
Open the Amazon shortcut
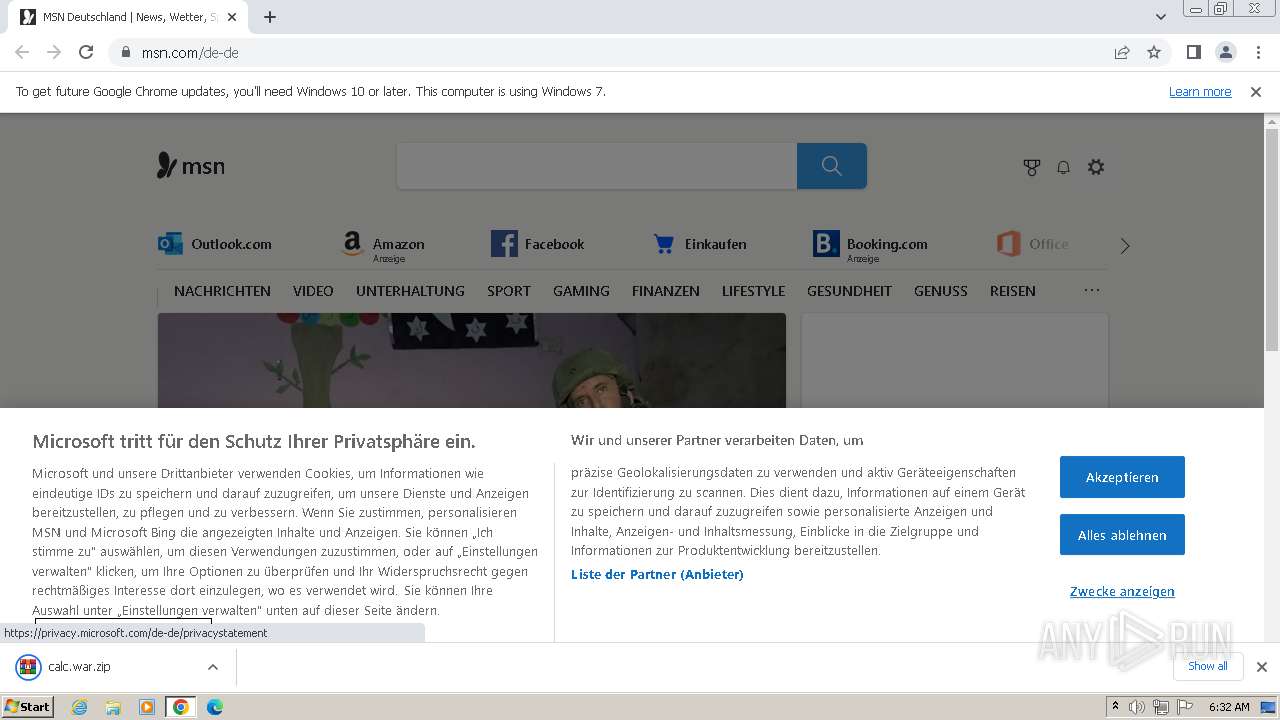point(383,246)
